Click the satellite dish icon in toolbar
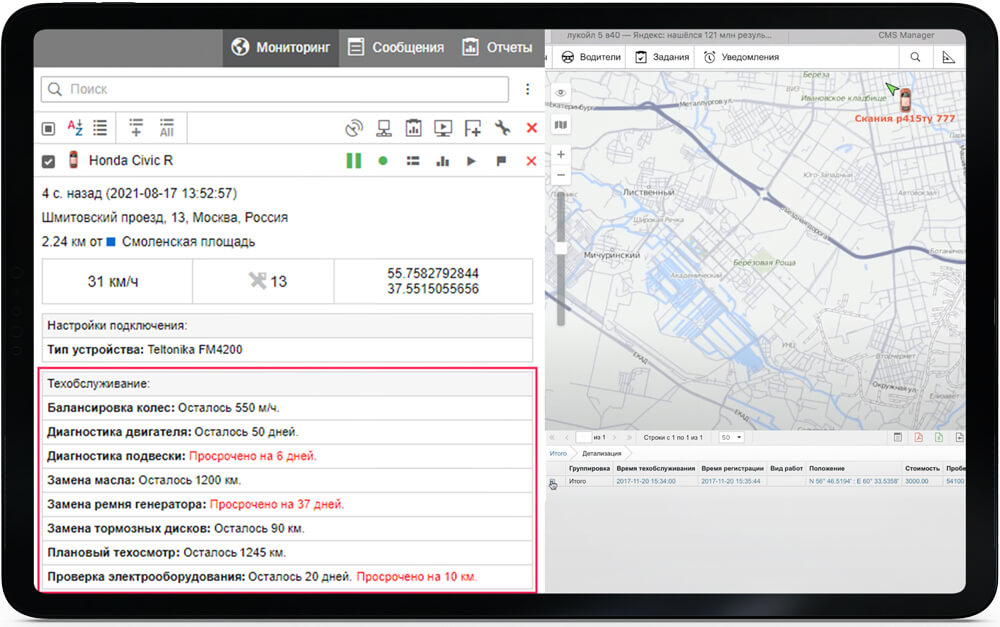The width and height of the screenshot is (1000, 627). tap(353, 128)
